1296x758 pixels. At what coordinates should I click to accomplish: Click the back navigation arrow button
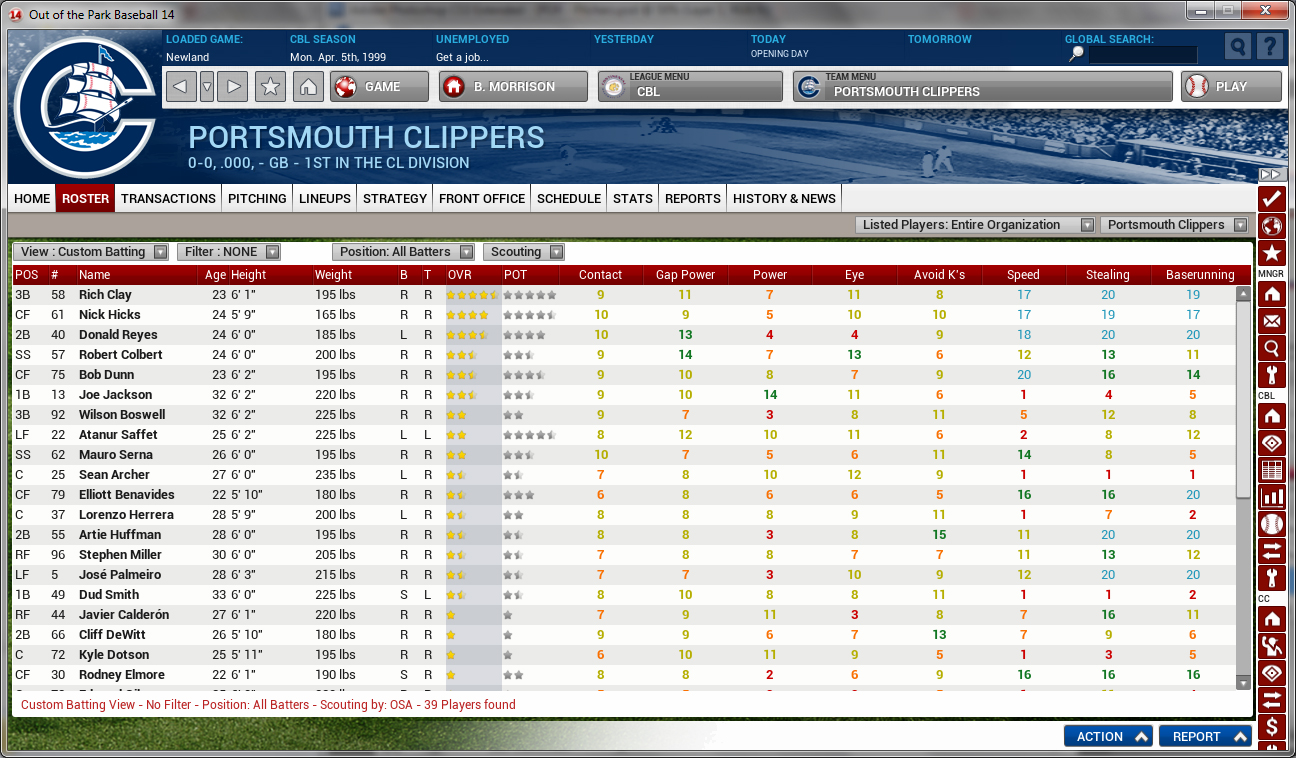coord(180,87)
